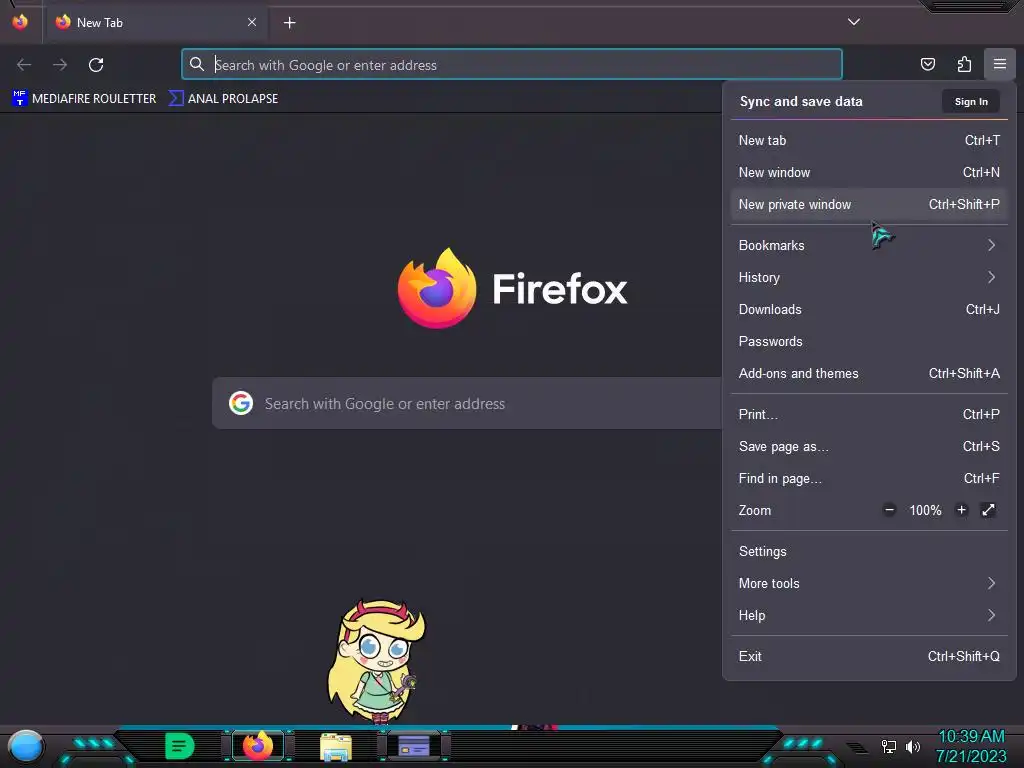Screen dimensions: 1024x768
Task: Open the second bookmark on the bookmarks toolbar
Action: click(x=223, y=99)
